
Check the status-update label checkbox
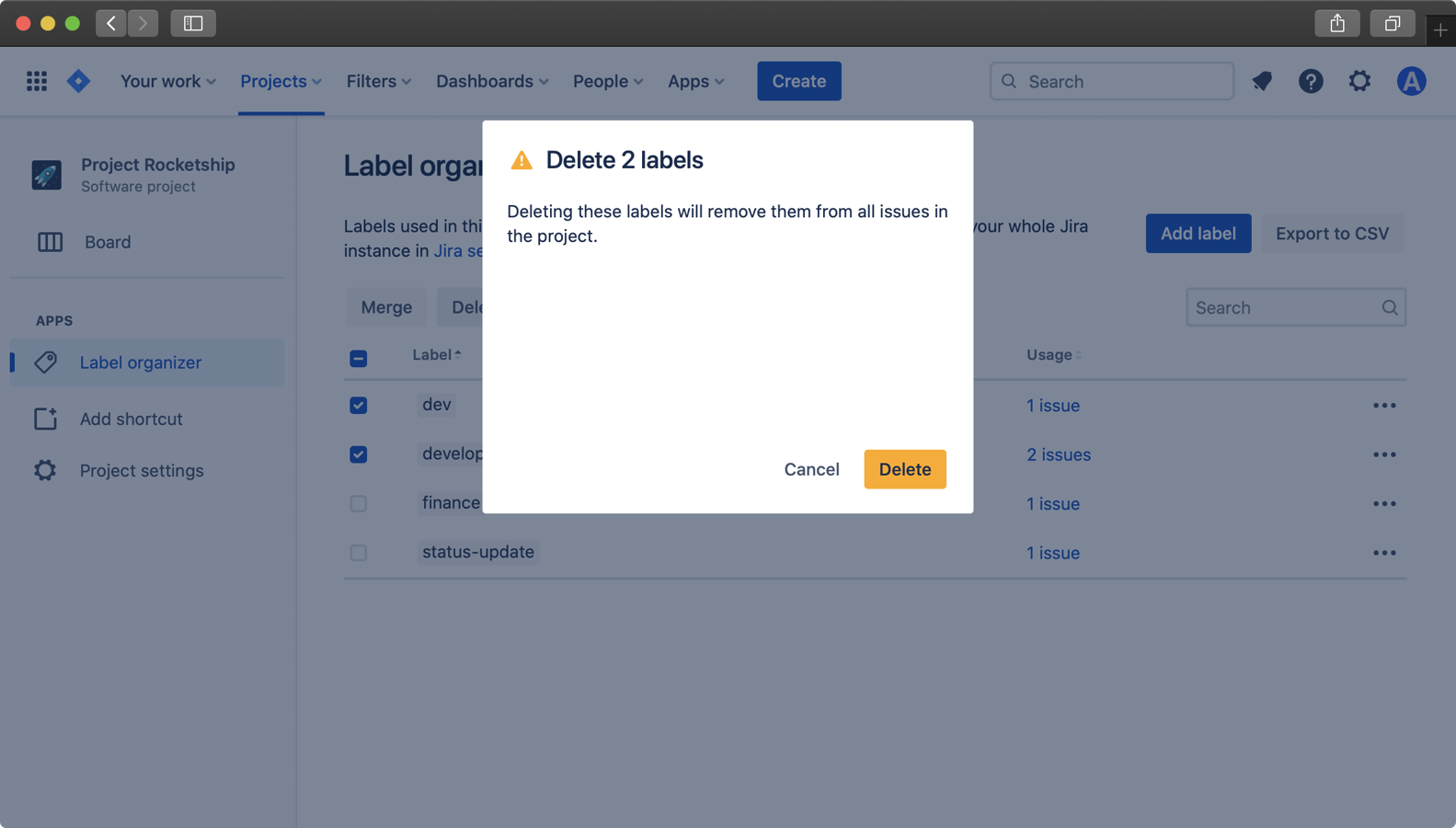(x=359, y=553)
